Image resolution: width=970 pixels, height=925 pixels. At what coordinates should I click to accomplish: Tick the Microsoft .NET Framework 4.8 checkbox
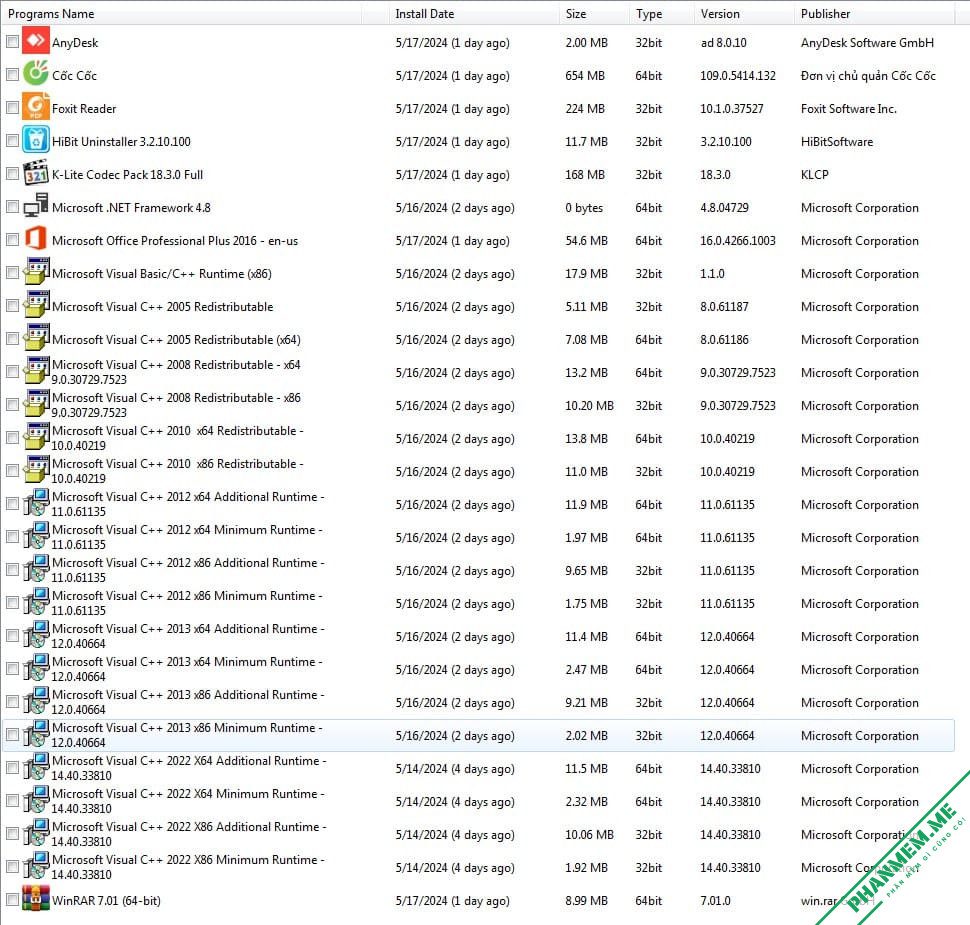[12, 207]
